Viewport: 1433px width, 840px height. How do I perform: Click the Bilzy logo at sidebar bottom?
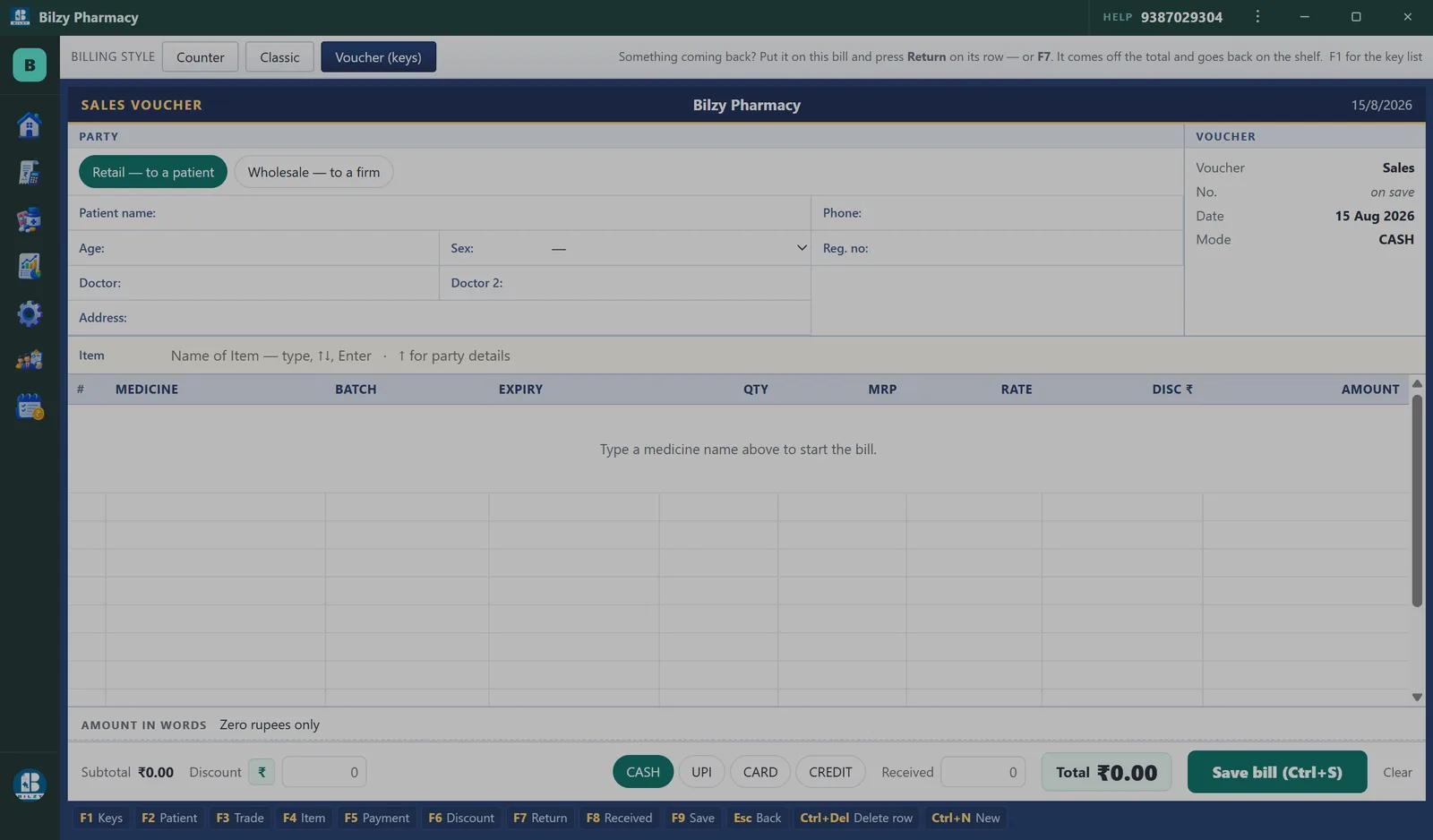tap(30, 784)
